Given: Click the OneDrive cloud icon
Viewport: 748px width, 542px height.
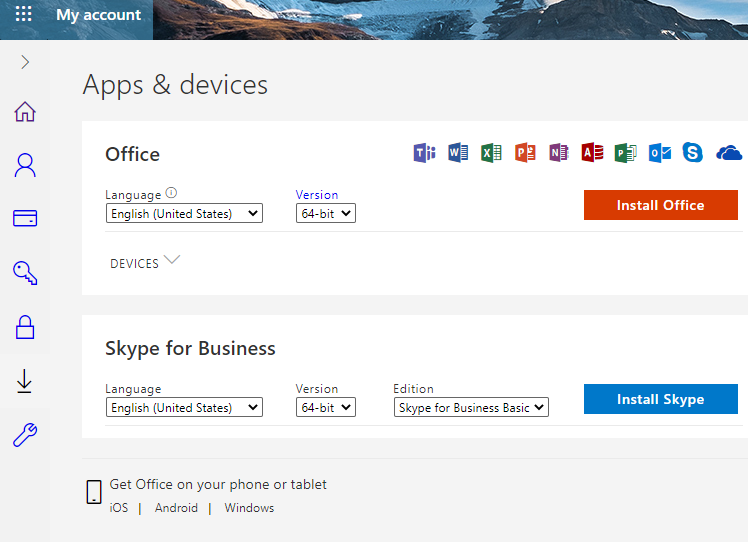Looking at the screenshot, I should (x=729, y=153).
